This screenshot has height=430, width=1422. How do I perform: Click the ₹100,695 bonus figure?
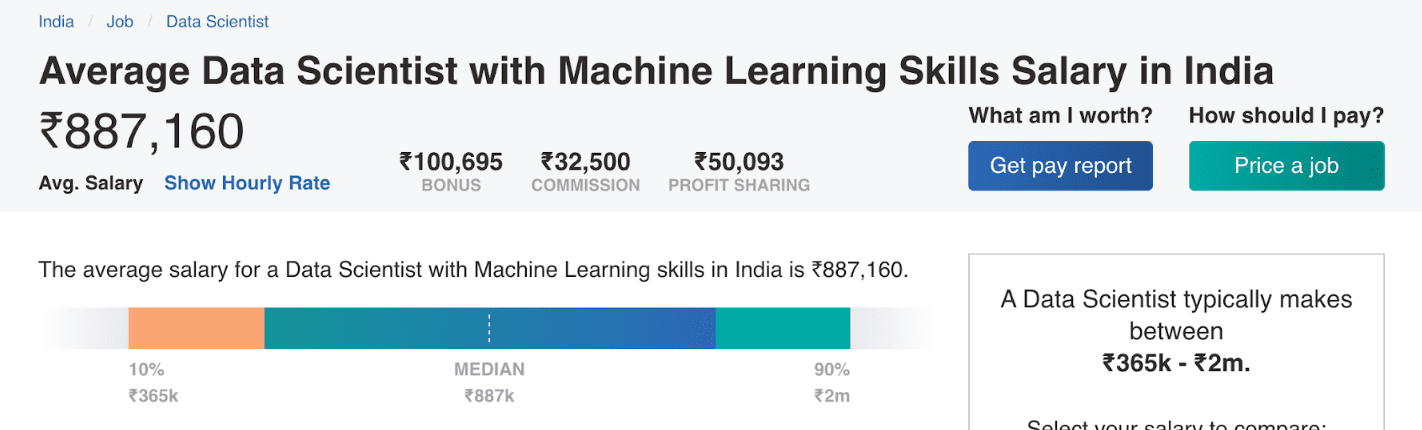[451, 162]
